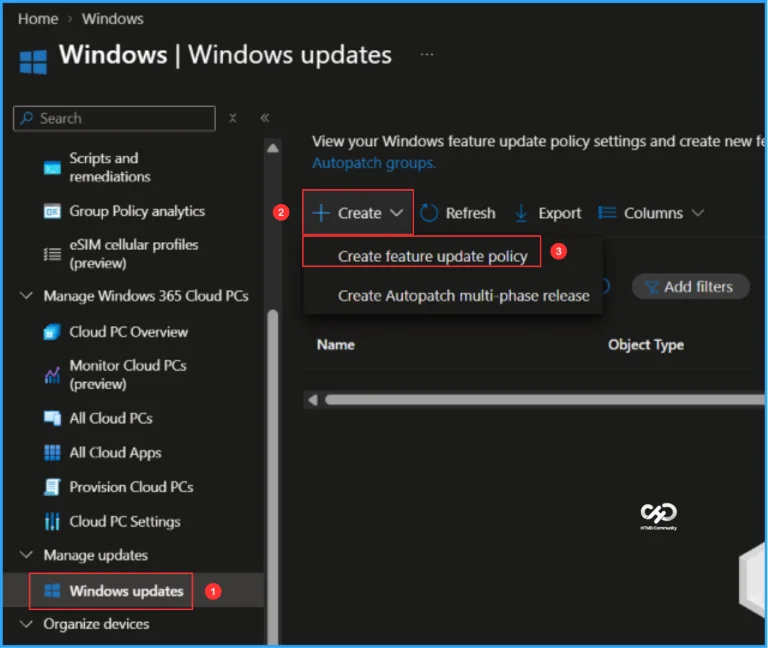
Task: Sort by Object Type column header
Action: tap(646, 345)
